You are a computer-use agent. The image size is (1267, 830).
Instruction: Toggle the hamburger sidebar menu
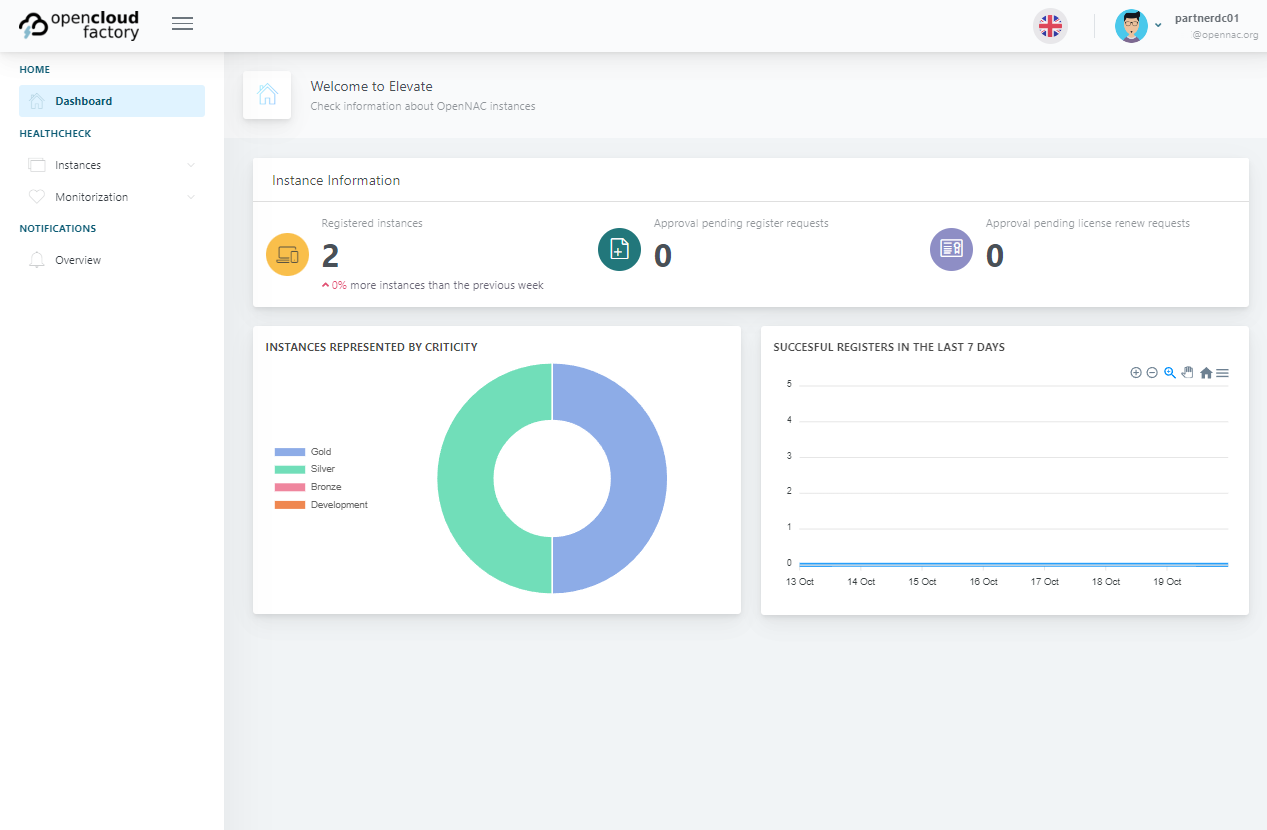pyautogui.click(x=182, y=24)
